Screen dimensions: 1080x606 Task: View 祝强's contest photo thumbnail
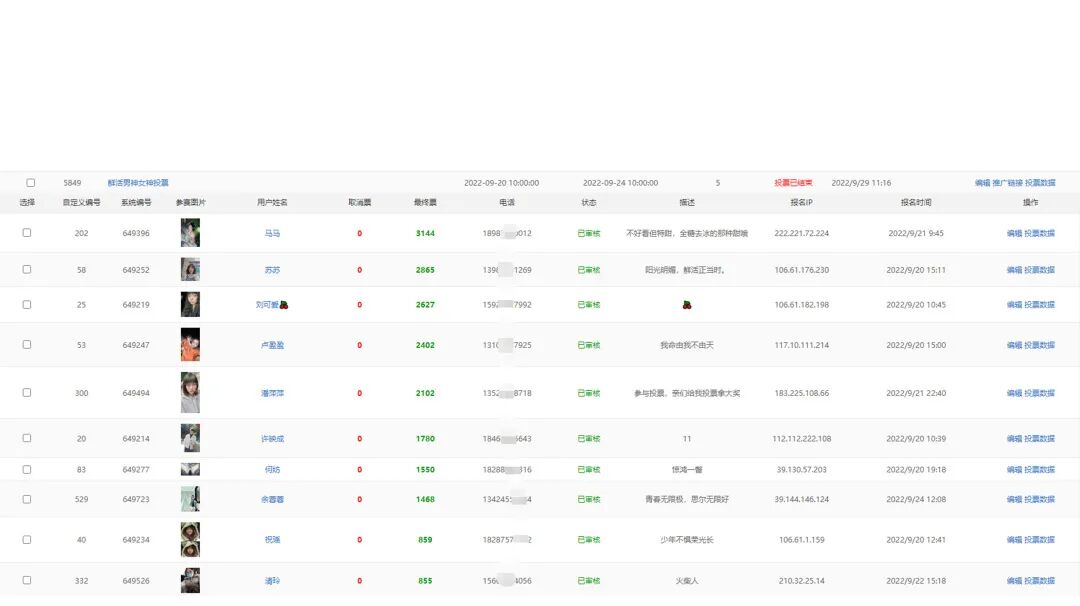pos(190,539)
